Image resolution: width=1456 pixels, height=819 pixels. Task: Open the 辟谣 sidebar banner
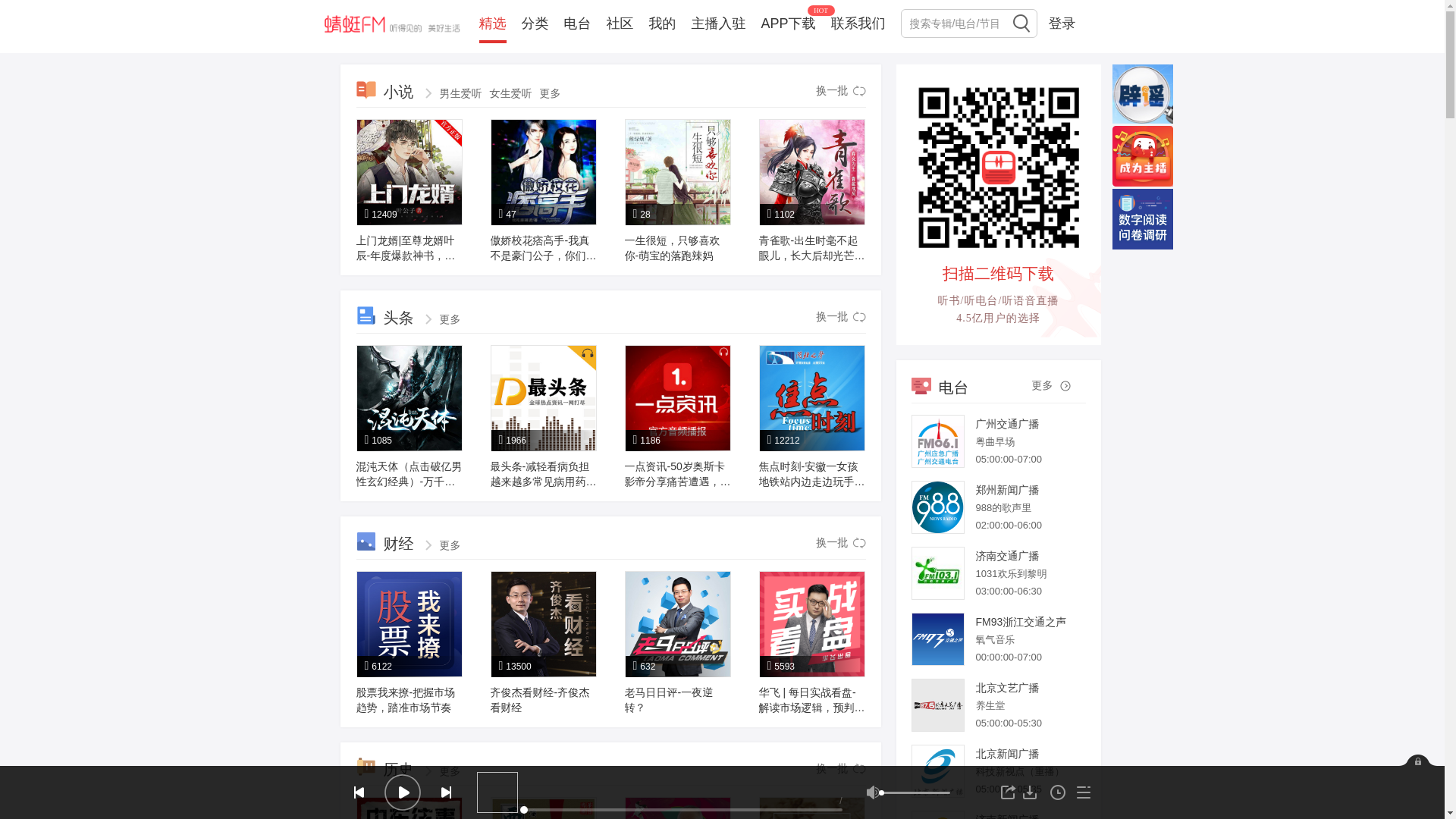coord(1142,94)
